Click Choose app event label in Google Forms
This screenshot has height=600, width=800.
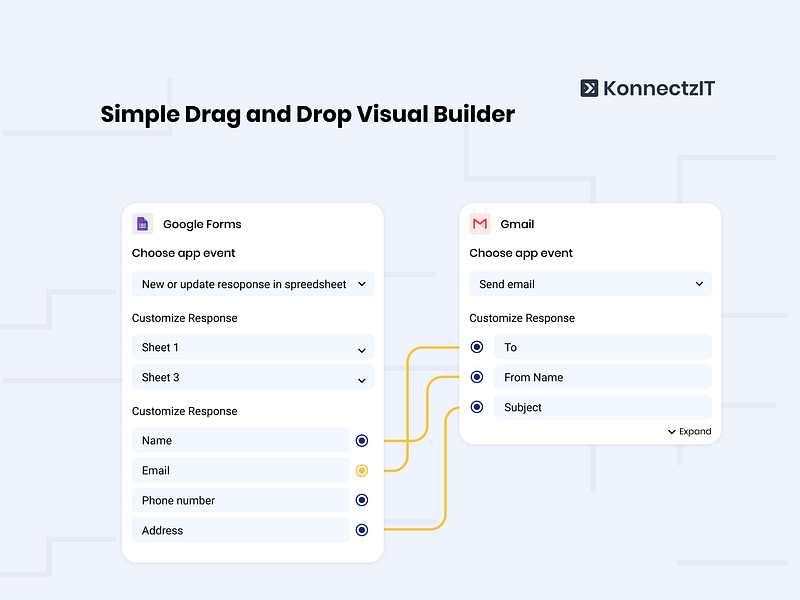[183, 253]
